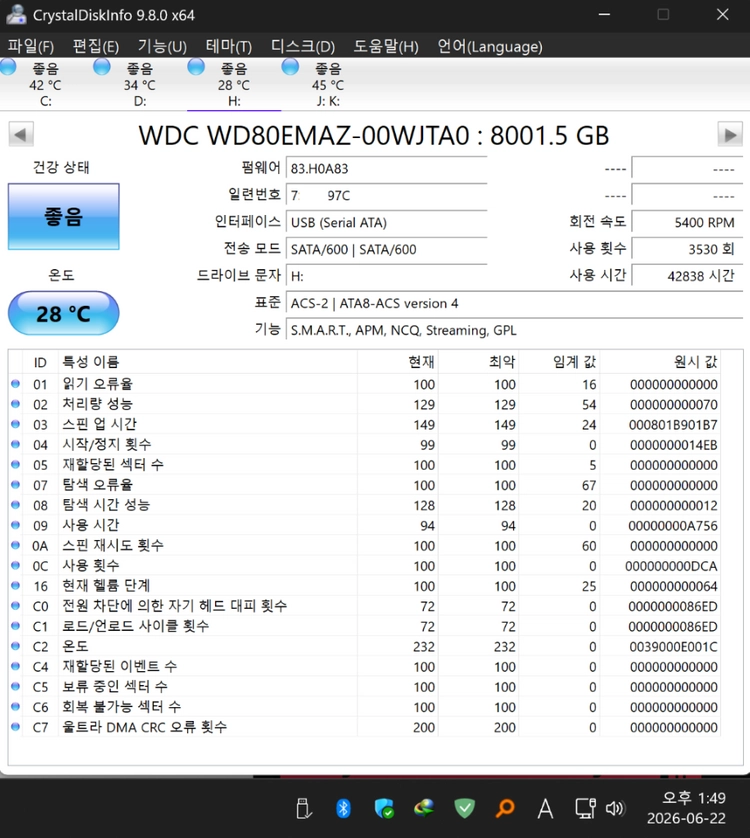Screen dimensions: 750x838
Task: Select the J: K: drive tab at 45 °C
Action: (x=328, y=84)
